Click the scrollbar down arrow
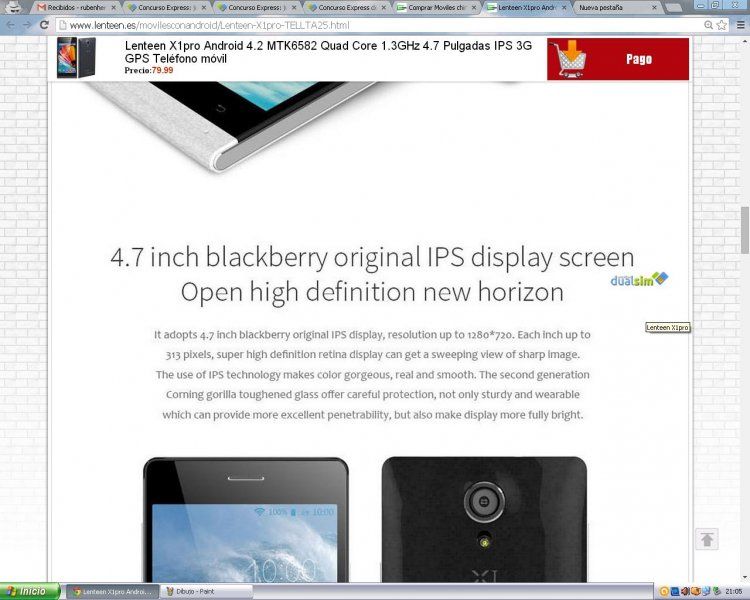The image size is (750, 600). [x=745, y=578]
